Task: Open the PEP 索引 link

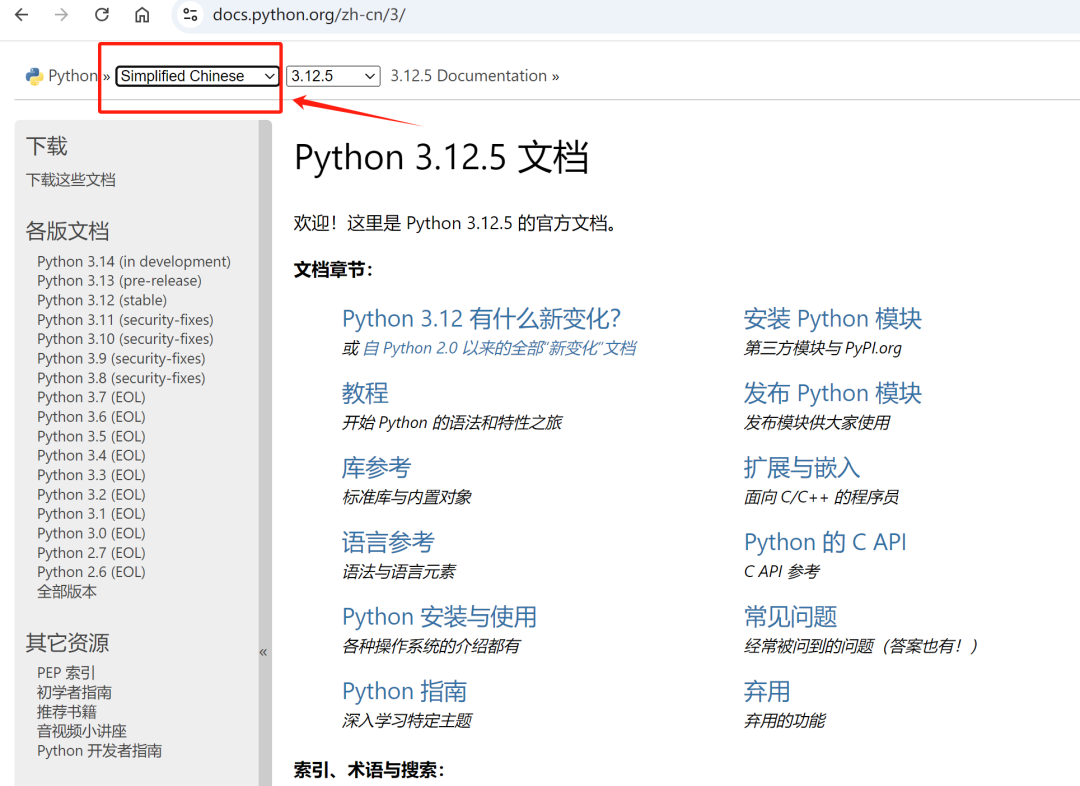Action: tap(66, 672)
